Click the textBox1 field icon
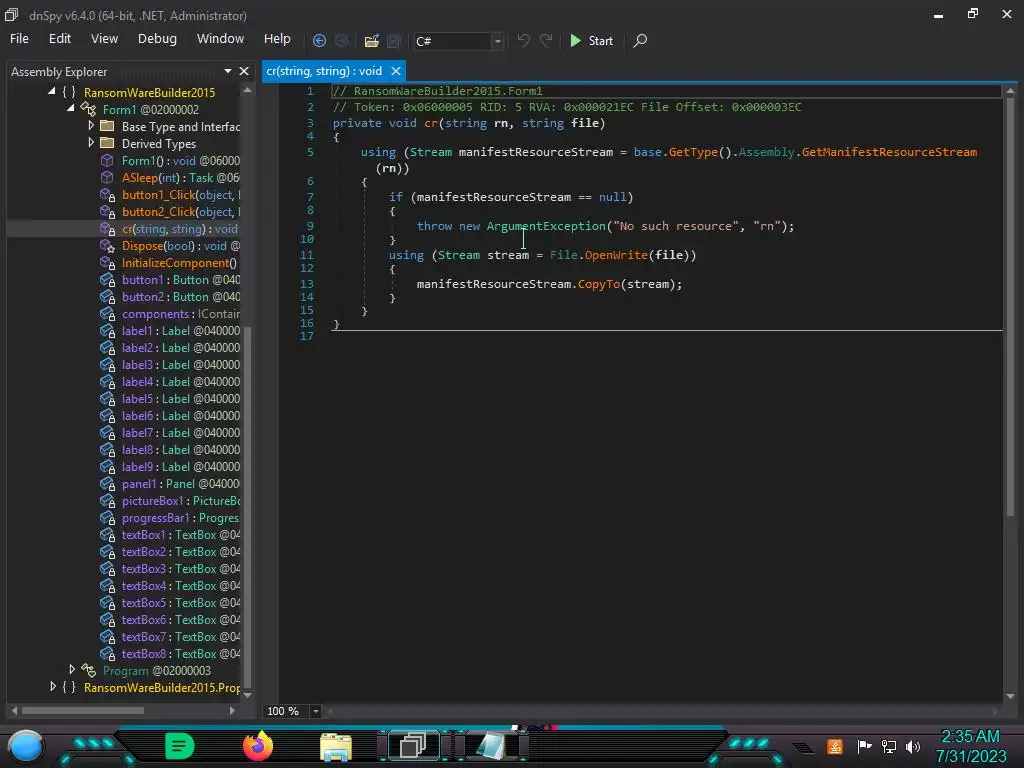The image size is (1024, 768). (107, 534)
